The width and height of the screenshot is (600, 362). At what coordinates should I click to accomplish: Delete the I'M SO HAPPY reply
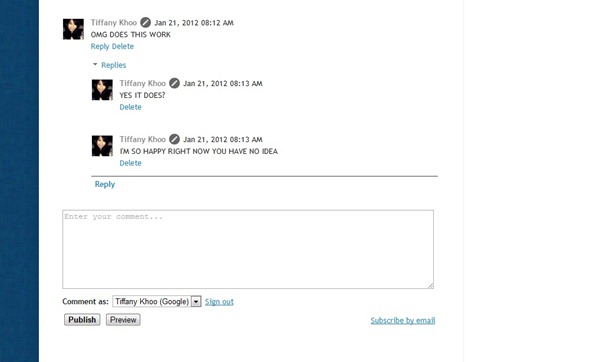tap(130, 163)
